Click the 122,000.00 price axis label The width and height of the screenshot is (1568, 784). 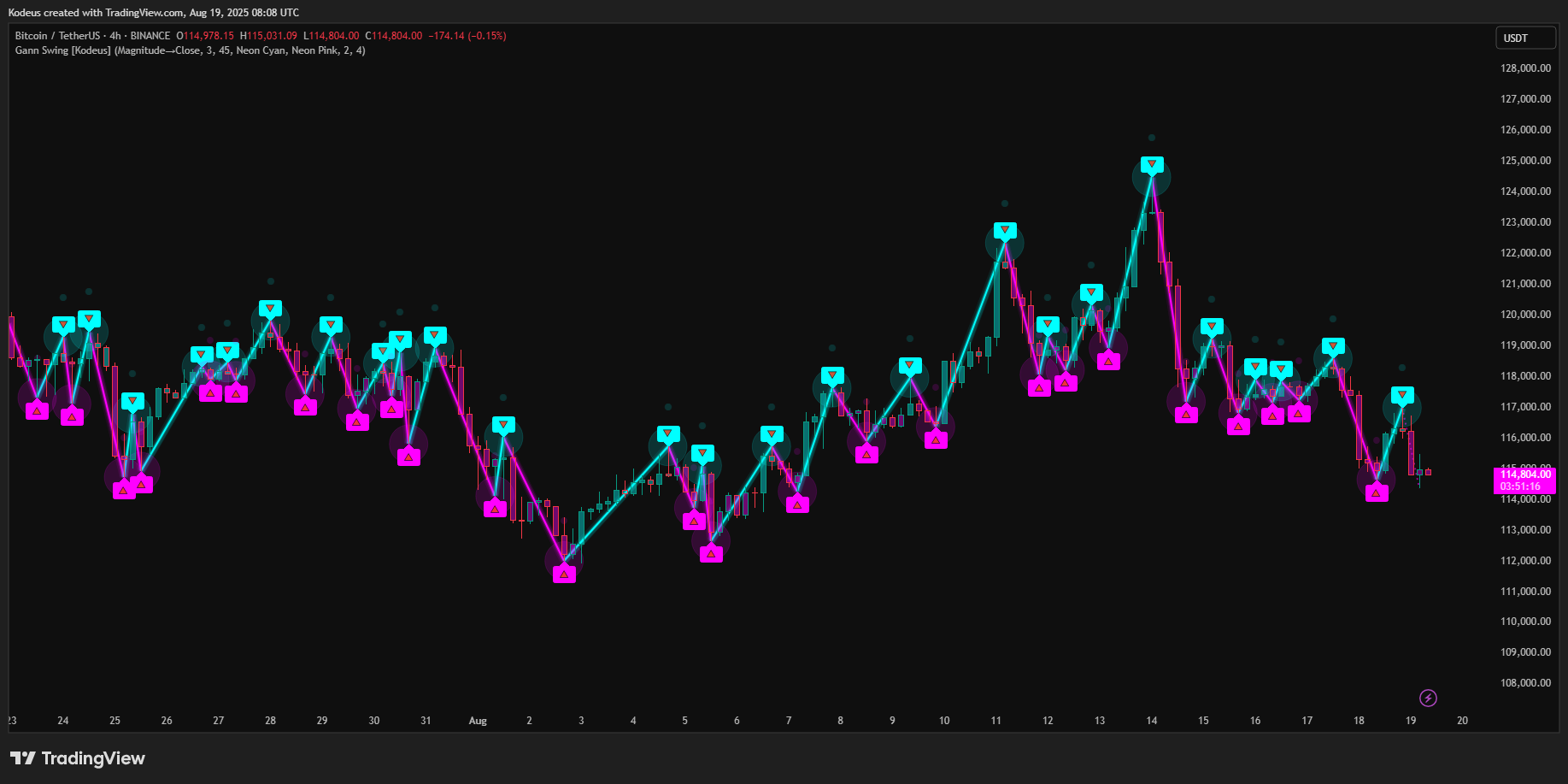coord(1526,253)
